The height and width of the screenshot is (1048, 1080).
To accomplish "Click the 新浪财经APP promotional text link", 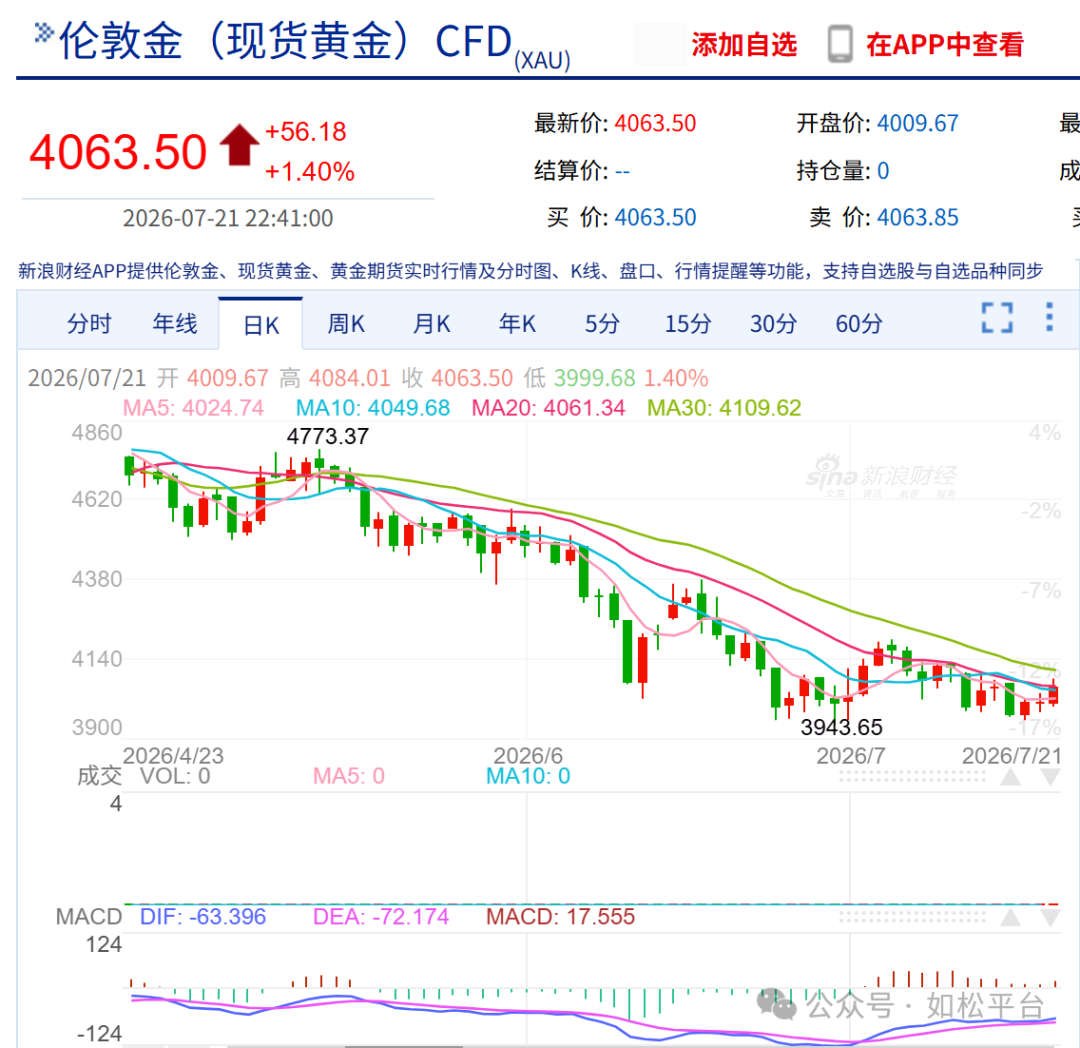I will tap(530, 271).
